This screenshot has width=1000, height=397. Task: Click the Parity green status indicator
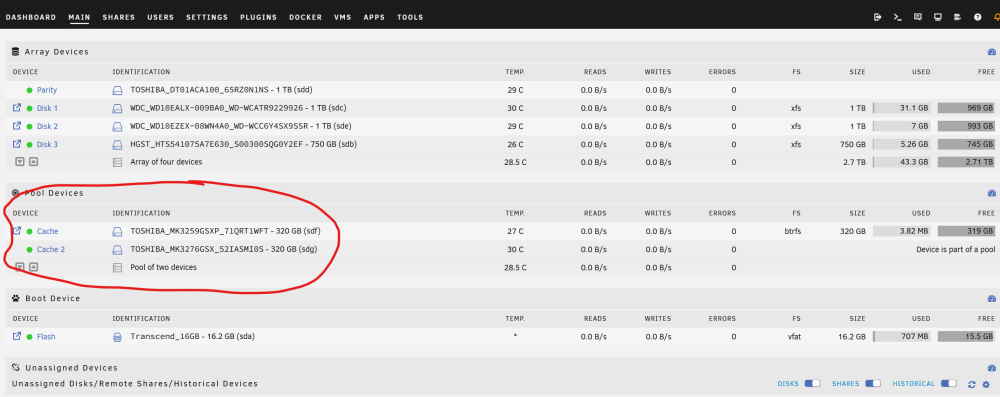pyautogui.click(x=29, y=90)
